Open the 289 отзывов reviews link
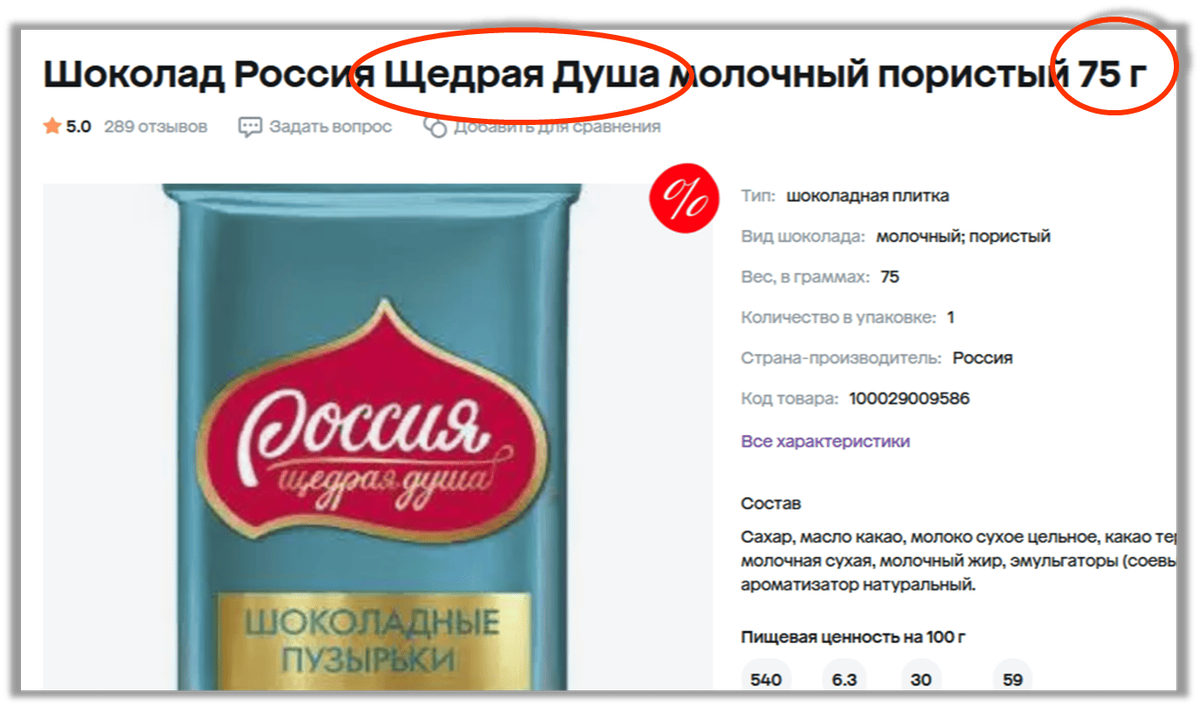 tap(156, 127)
